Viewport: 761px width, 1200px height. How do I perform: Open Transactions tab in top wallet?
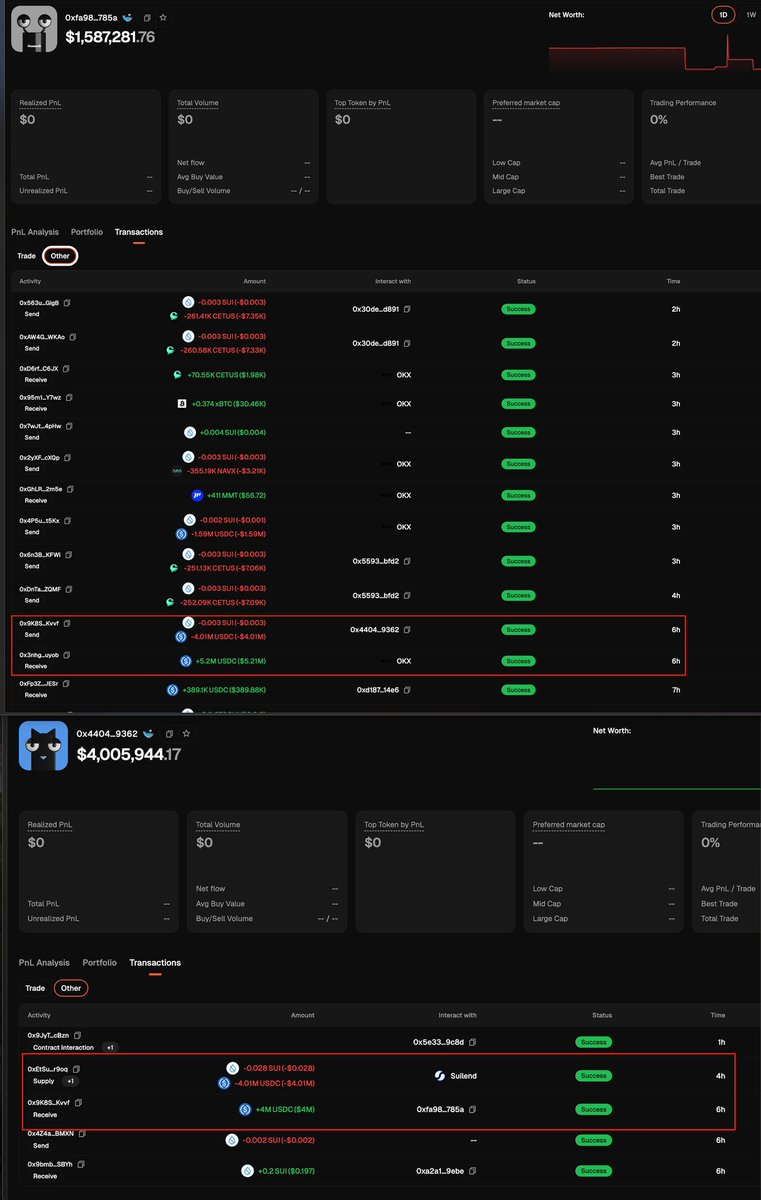point(138,232)
